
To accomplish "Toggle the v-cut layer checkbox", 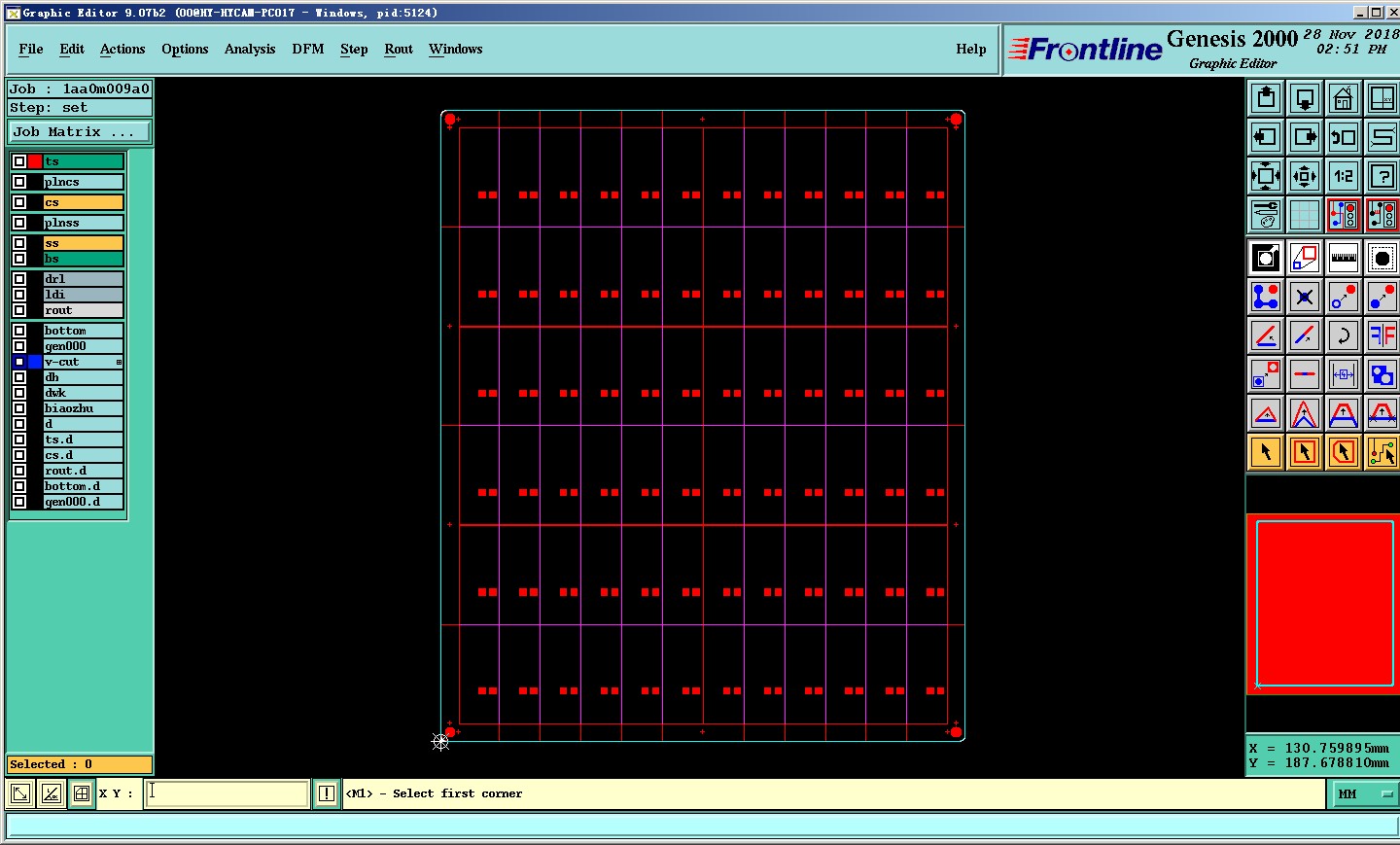I will [x=19, y=362].
